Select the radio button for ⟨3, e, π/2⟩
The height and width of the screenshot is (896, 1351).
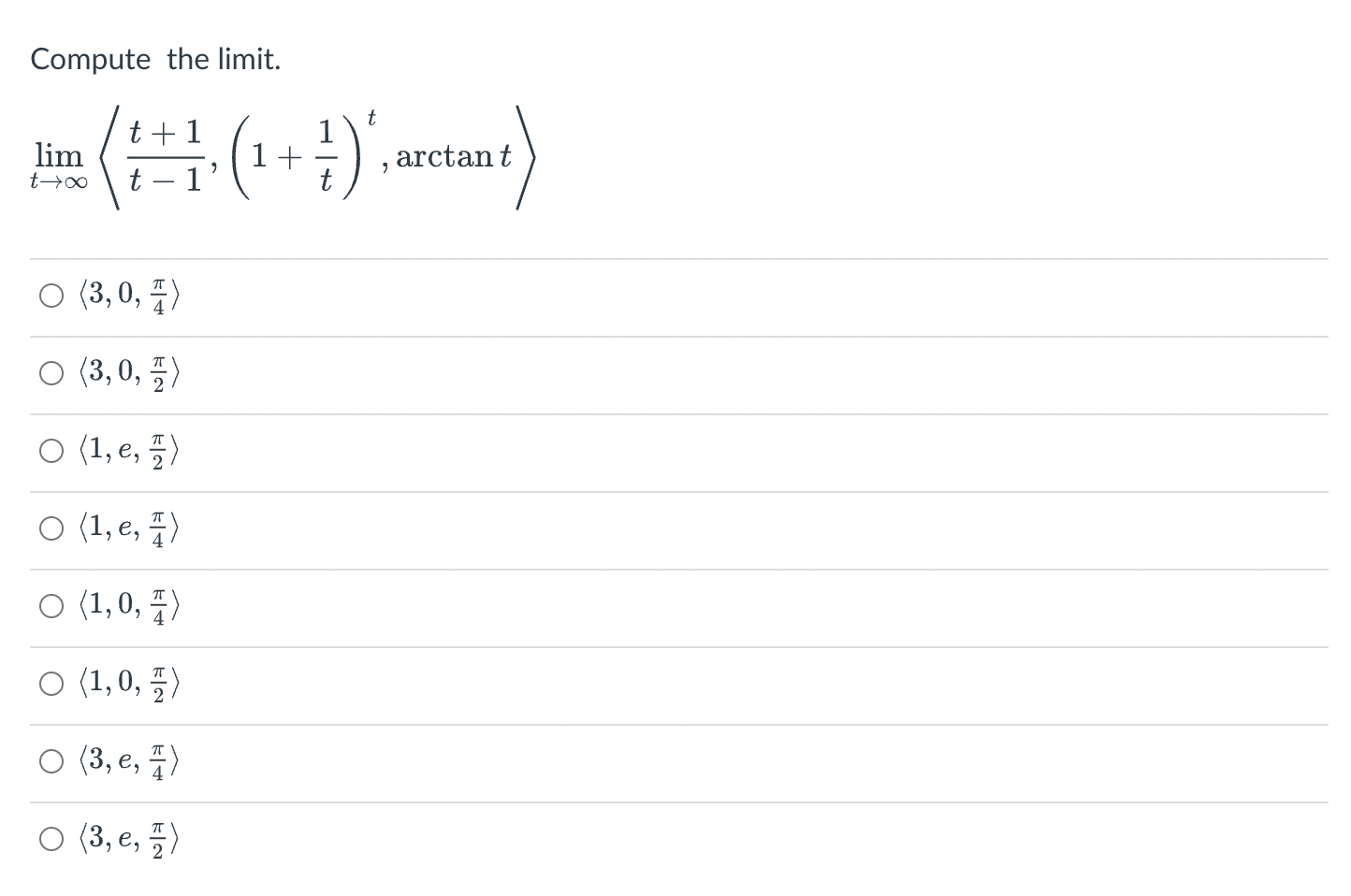[x=51, y=838]
